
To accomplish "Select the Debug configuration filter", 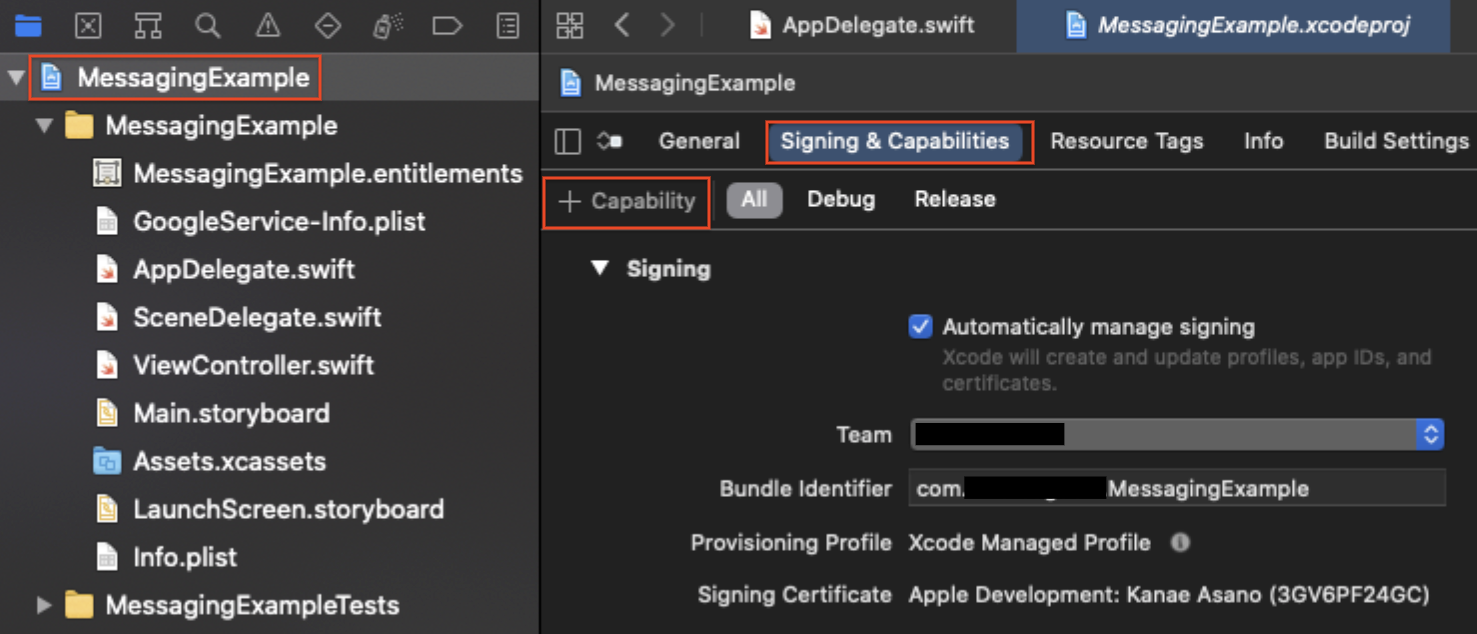I will 840,199.
